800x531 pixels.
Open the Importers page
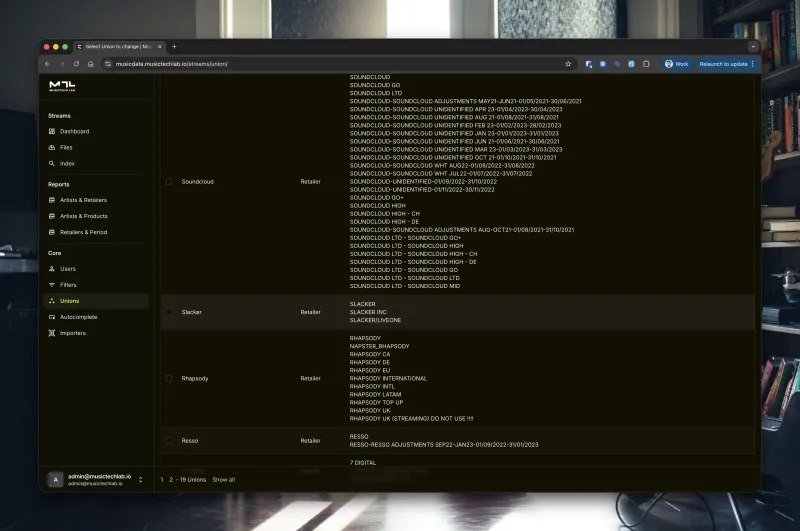(72, 333)
